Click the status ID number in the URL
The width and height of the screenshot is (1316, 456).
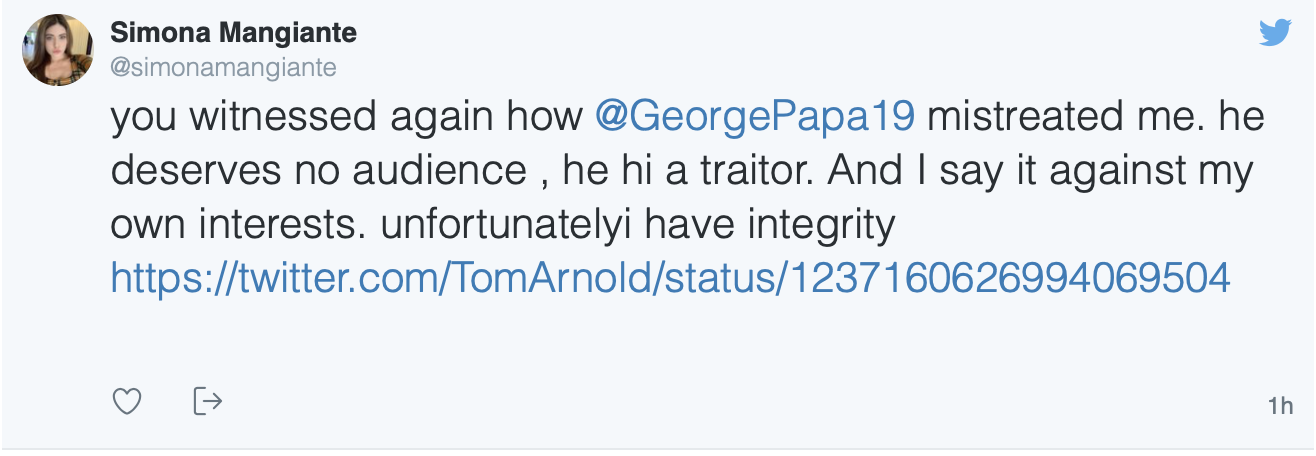pyautogui.click(x=1008, y=278)
